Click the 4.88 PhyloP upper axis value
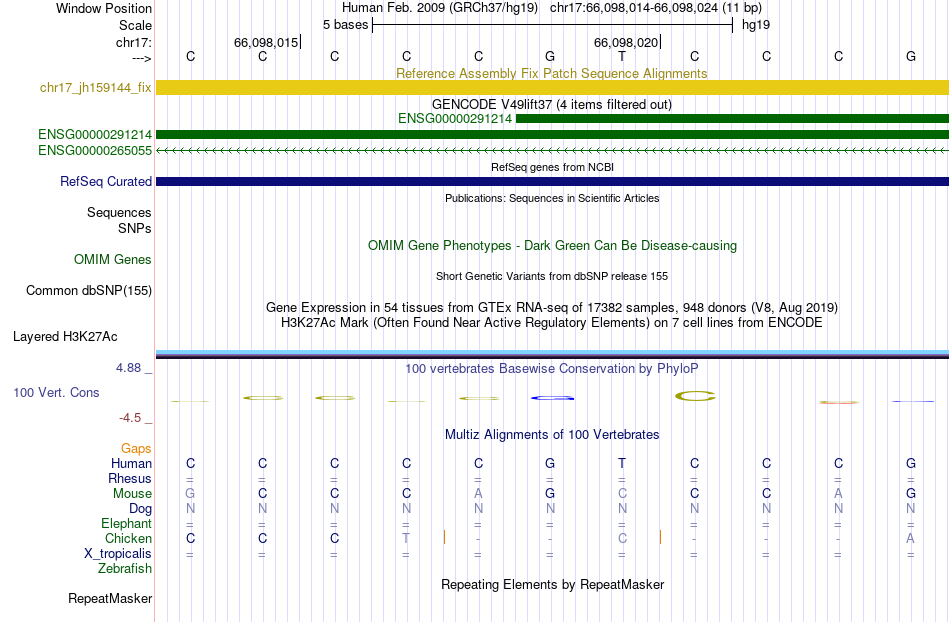950x622 pixels. click(128, 368)
